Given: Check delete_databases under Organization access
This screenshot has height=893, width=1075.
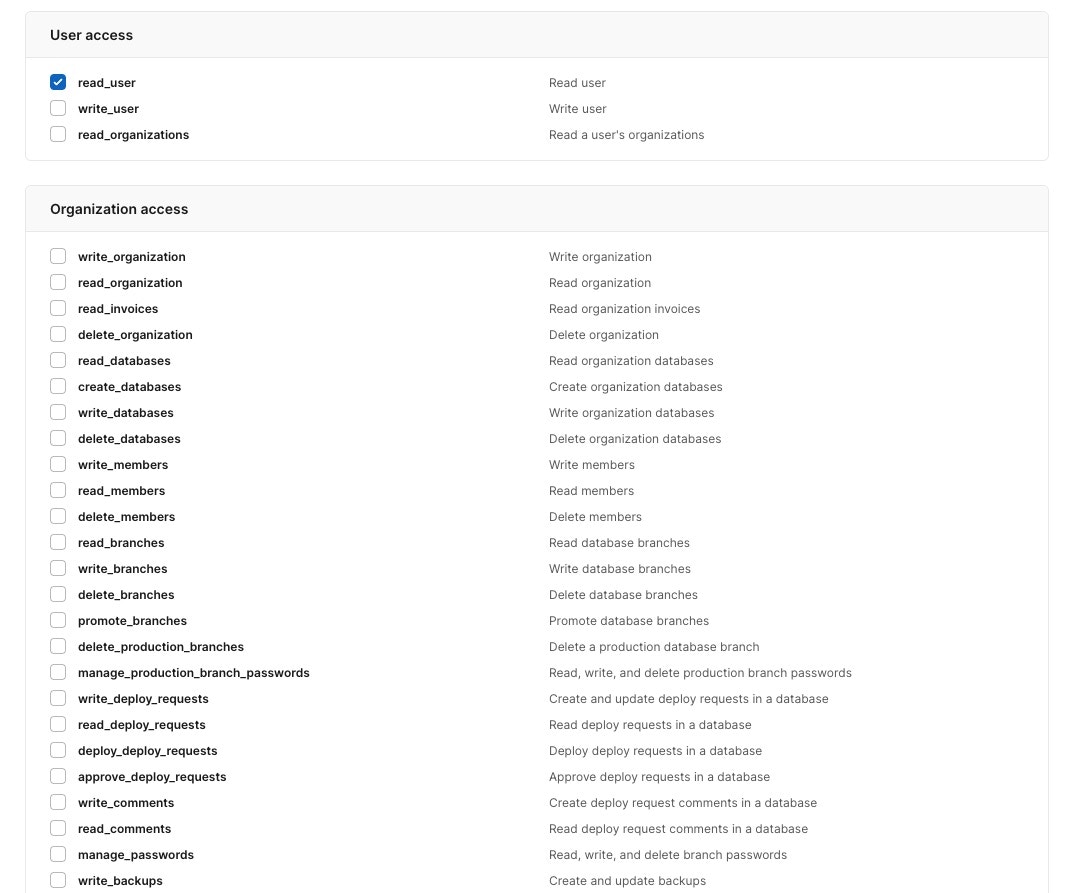Looking at the screenshot, I should coord(58,438).
